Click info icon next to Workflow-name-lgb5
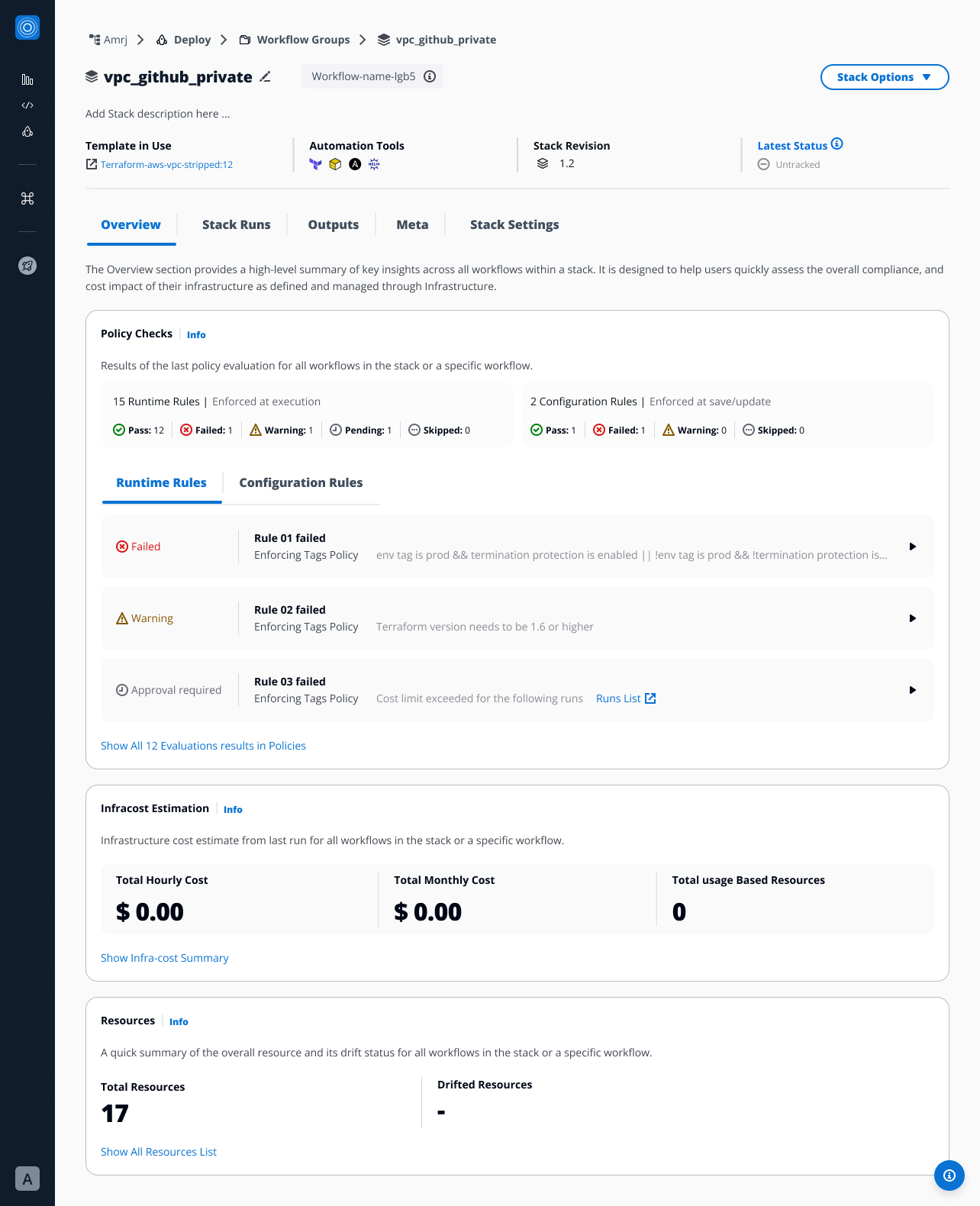This screenshot has height=1206, width=980. point(430,76)
